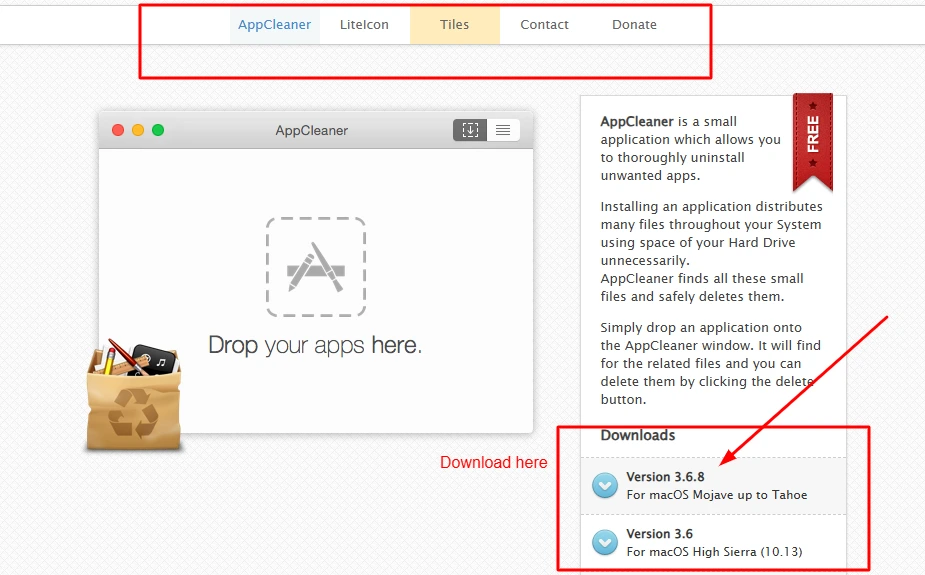Click the red "Download here" annotation
Image resolution: width=925 pixels, height=575 pixels.
(x=493, y=462)
